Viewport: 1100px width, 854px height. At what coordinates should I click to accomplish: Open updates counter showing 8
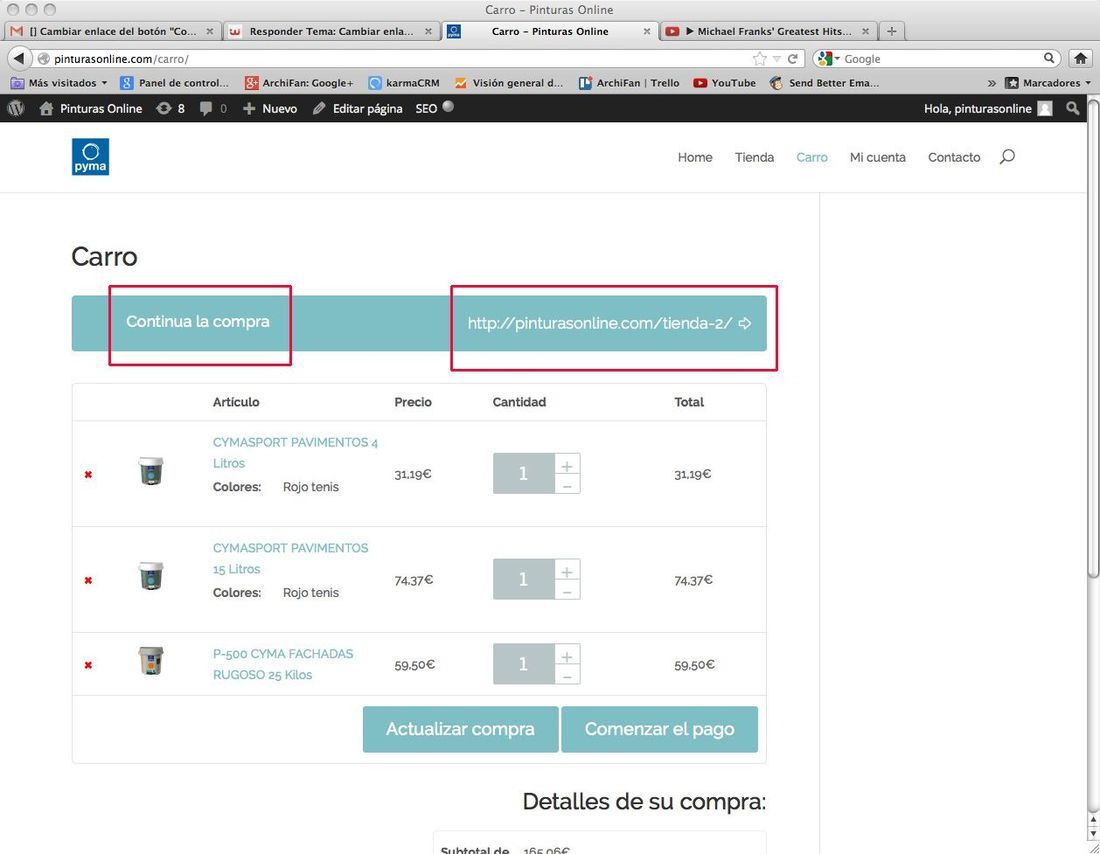(170, 108)
